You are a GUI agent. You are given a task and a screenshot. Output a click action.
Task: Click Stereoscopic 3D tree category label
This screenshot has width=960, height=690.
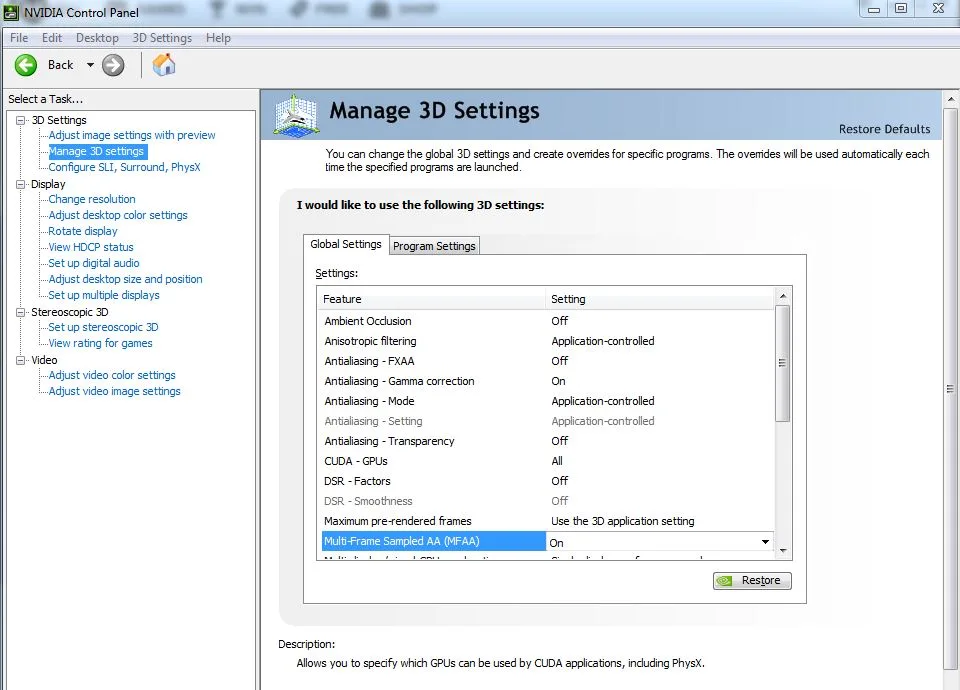(70, 312)
